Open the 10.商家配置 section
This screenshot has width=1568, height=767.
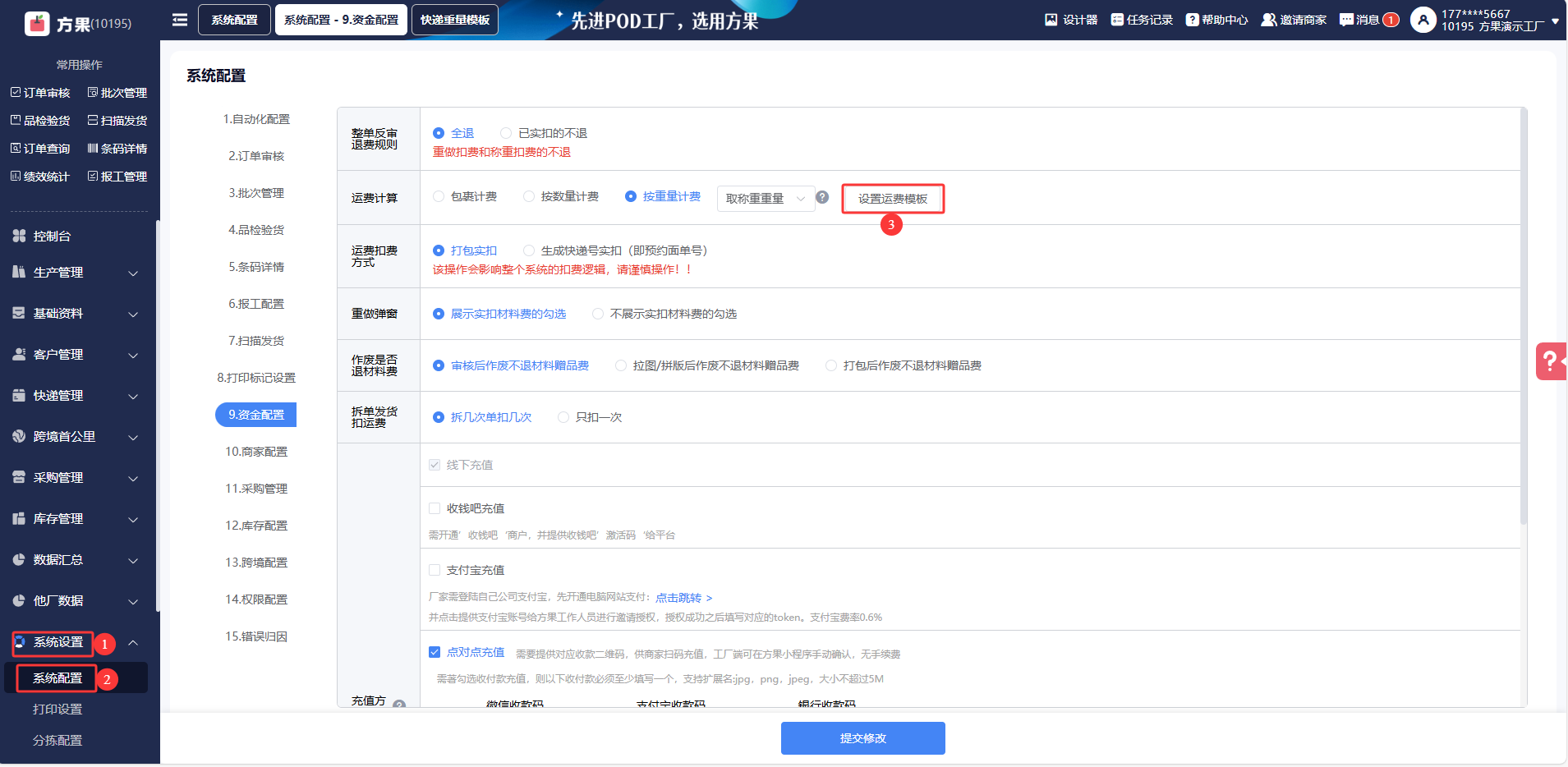[x=256, y=452]
